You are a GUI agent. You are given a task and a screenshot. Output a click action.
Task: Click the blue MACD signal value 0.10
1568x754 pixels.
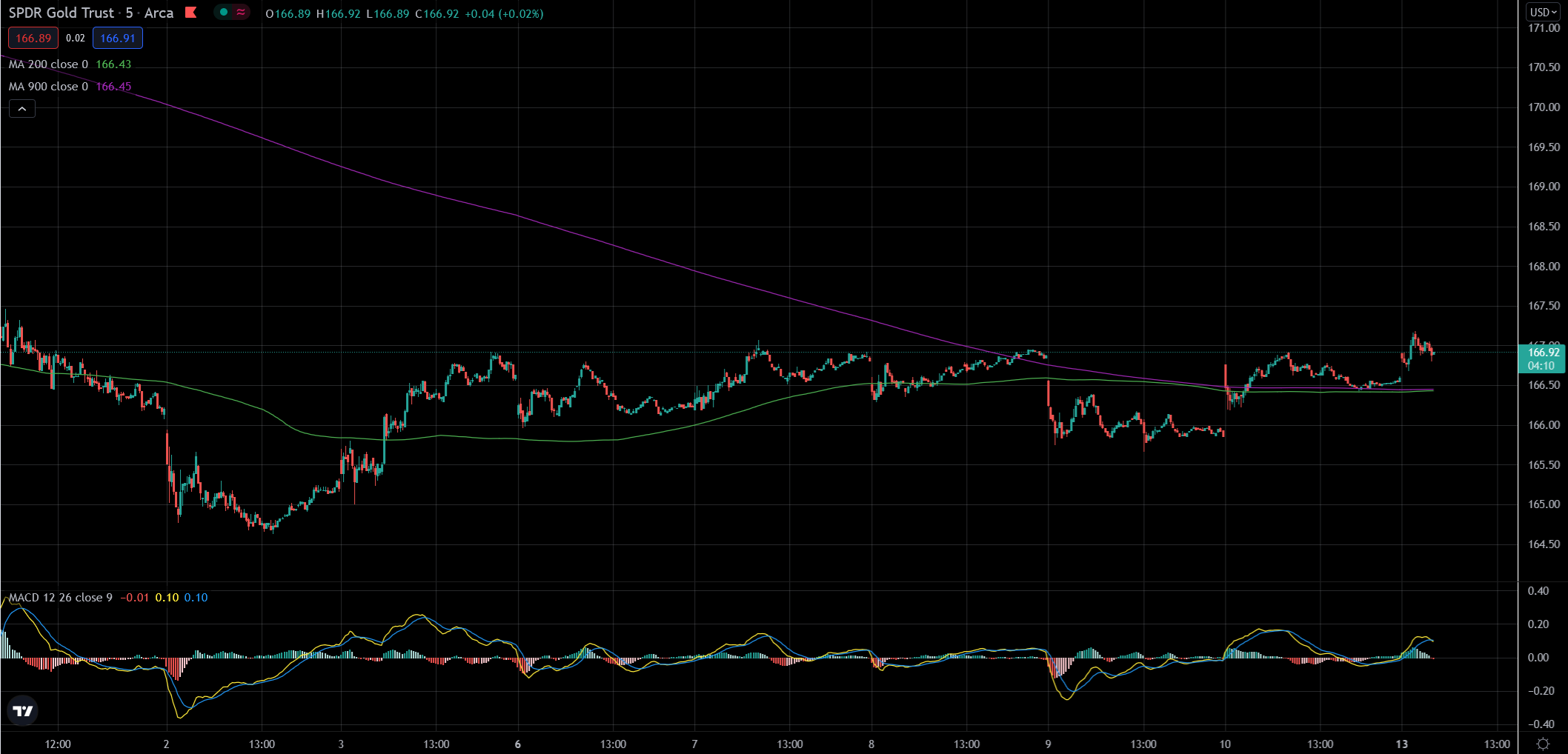pos(196,598)
